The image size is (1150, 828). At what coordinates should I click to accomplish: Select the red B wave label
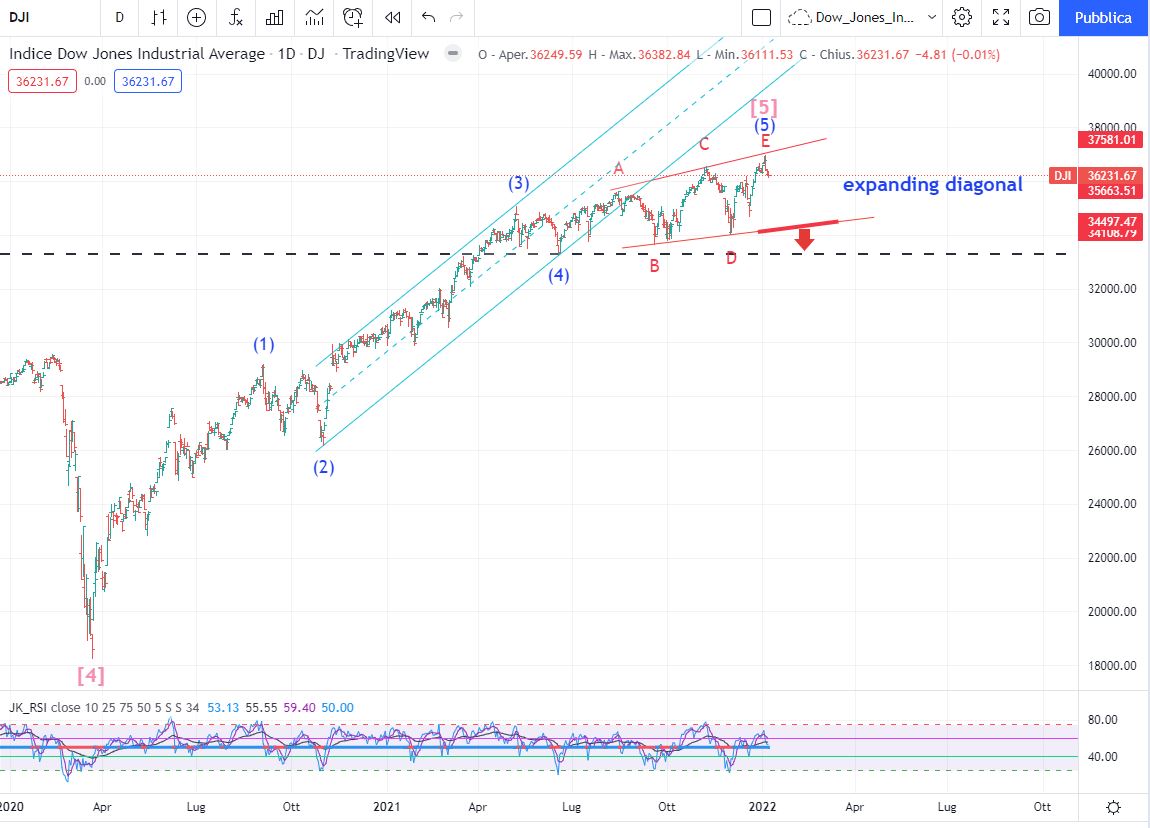coord(654,266)
